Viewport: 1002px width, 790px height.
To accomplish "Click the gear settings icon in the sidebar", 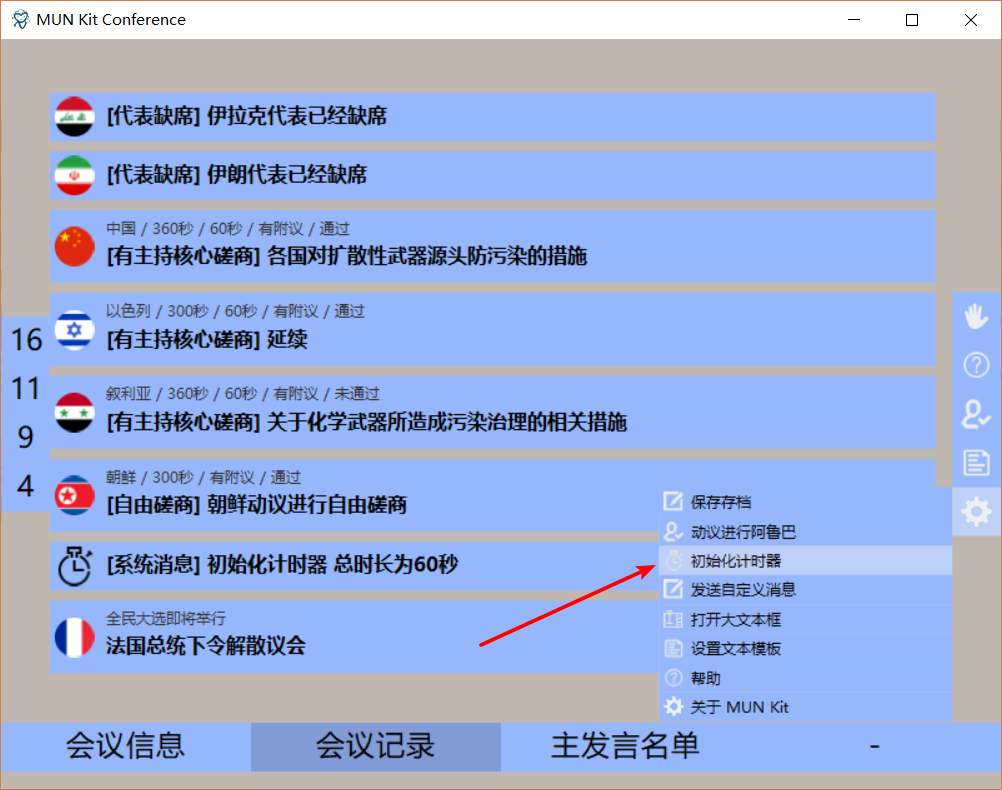I will (976, 511).
